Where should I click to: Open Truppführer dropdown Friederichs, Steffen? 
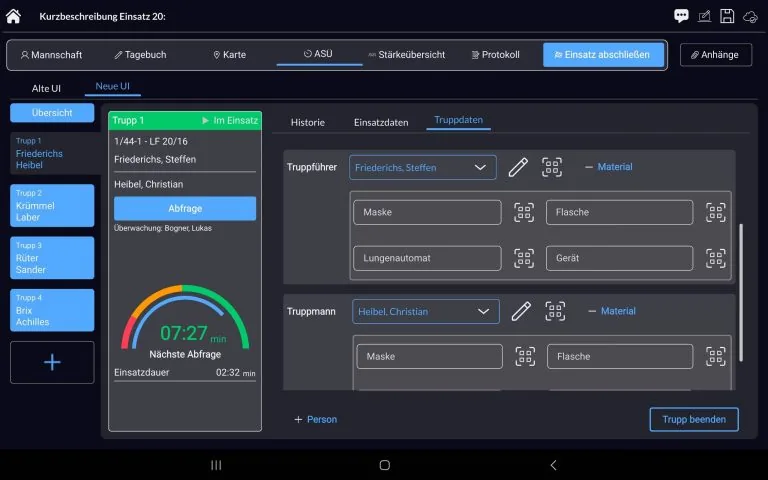click(x=423, y=168)
